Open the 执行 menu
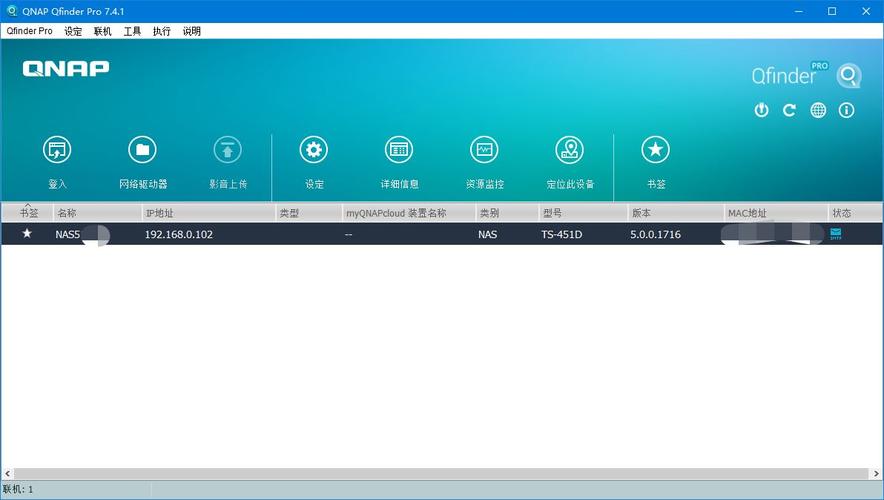This screenshot has height=500, width=884. [162, 31]
